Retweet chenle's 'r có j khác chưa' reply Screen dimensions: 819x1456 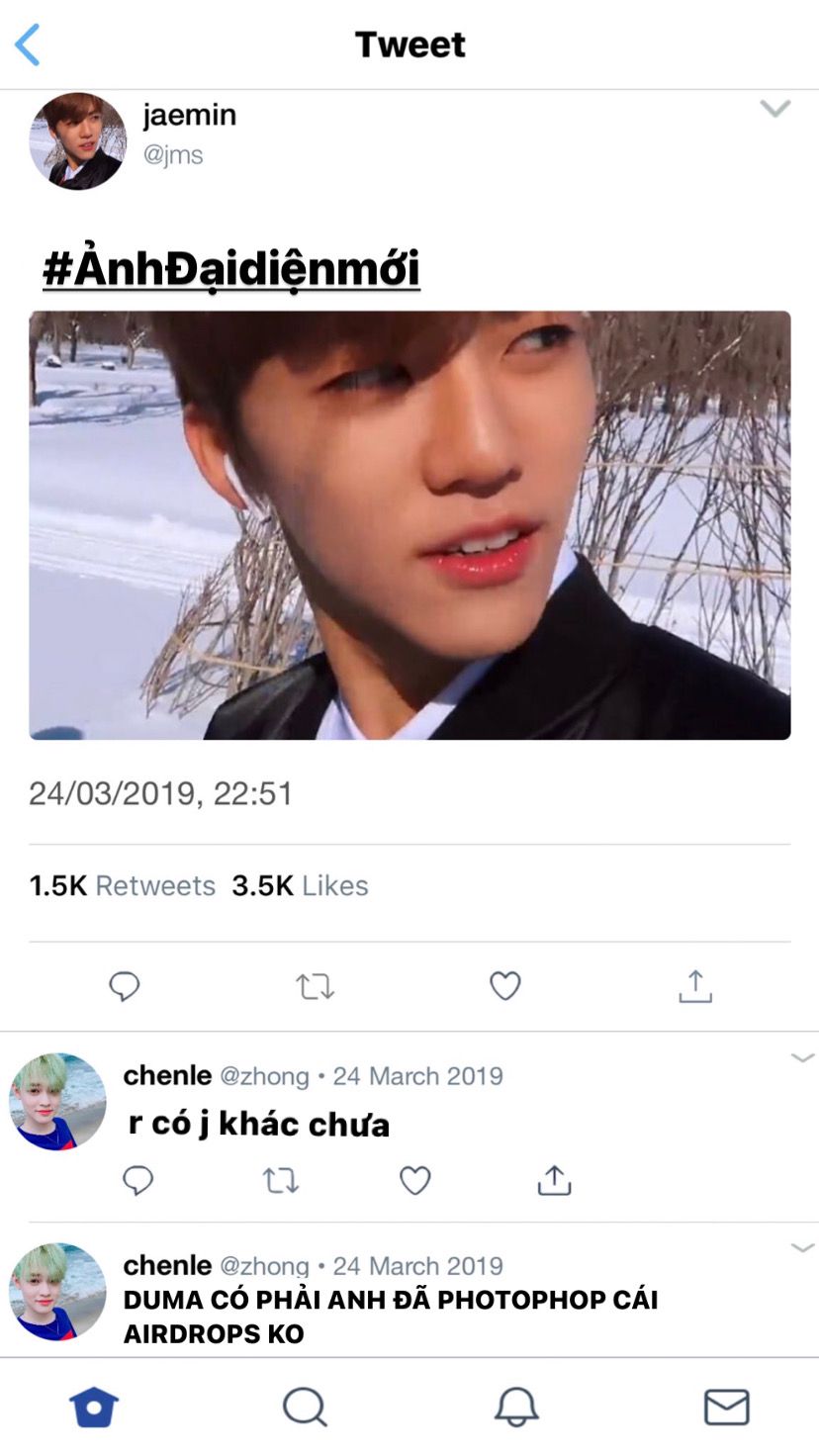[x=281, y=1180]
